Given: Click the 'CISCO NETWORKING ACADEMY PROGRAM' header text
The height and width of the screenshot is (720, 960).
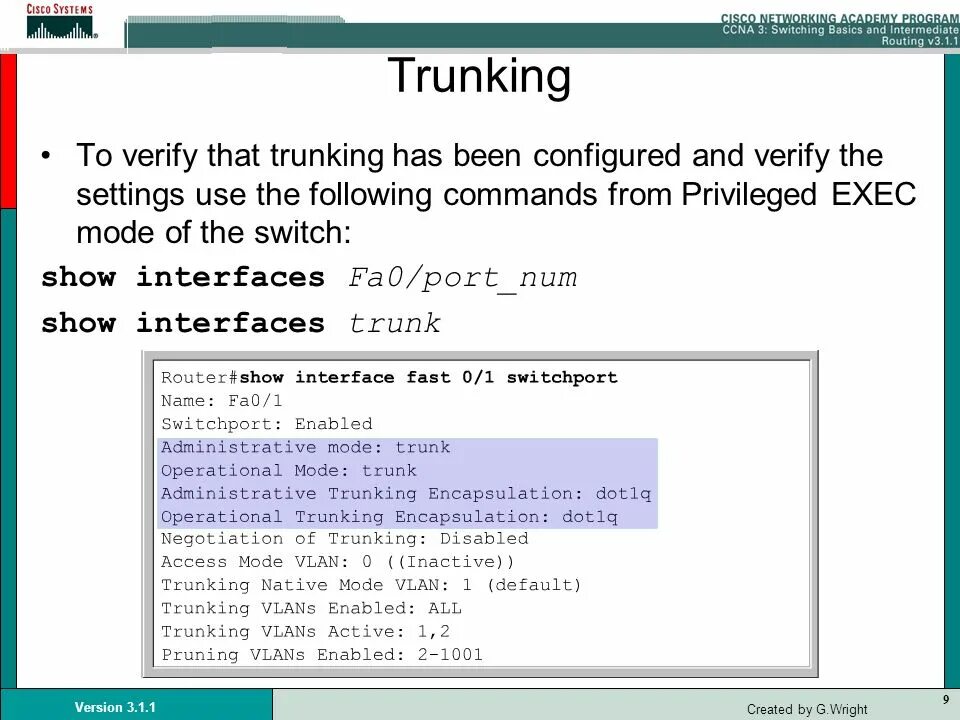Looking at the screenshot, I should [x=840, y=18].
